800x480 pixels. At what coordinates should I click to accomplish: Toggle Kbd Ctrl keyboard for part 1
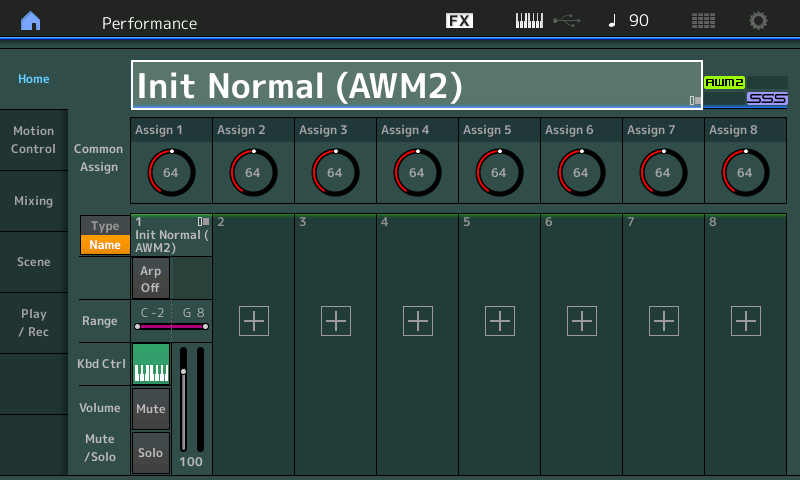click(151, 364)
